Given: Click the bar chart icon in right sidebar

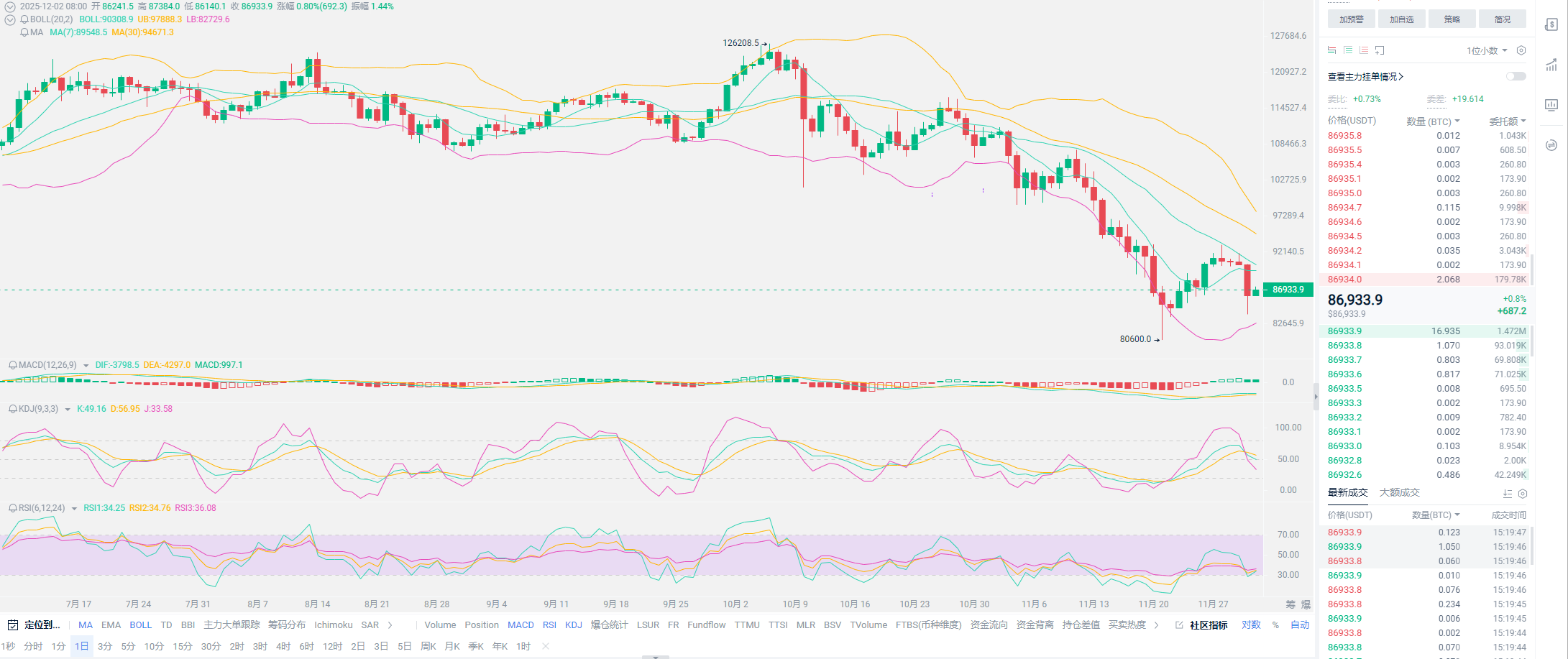Looking at the screenshot, I should coord(1551,105).
